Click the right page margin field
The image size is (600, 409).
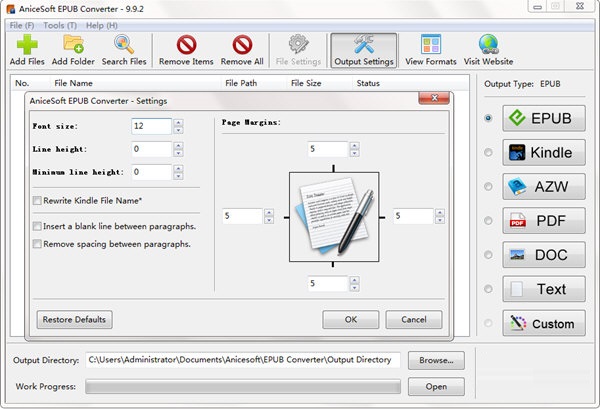[413, 216]
